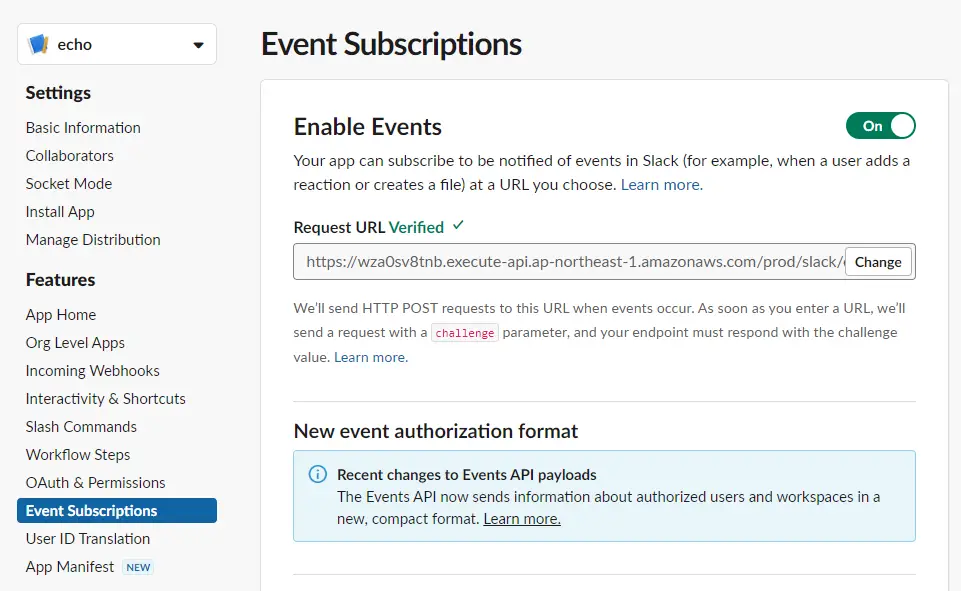Viewport: 961px width, 591px height.
Task: Go to Slash Commands page
Action: pos(82,427)
